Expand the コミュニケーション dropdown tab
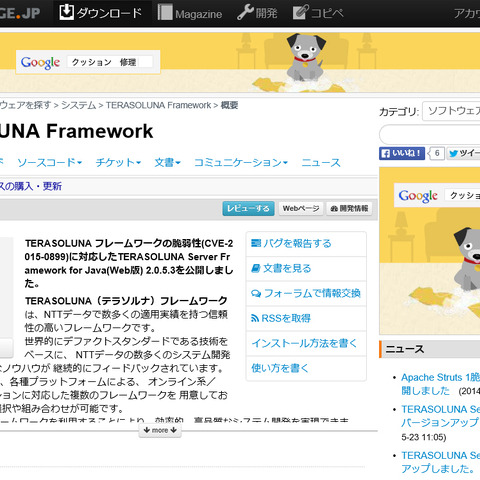Image resolution: width=480 pixels, height=480 pixels. pyautogui.click(x=241, y=162)
